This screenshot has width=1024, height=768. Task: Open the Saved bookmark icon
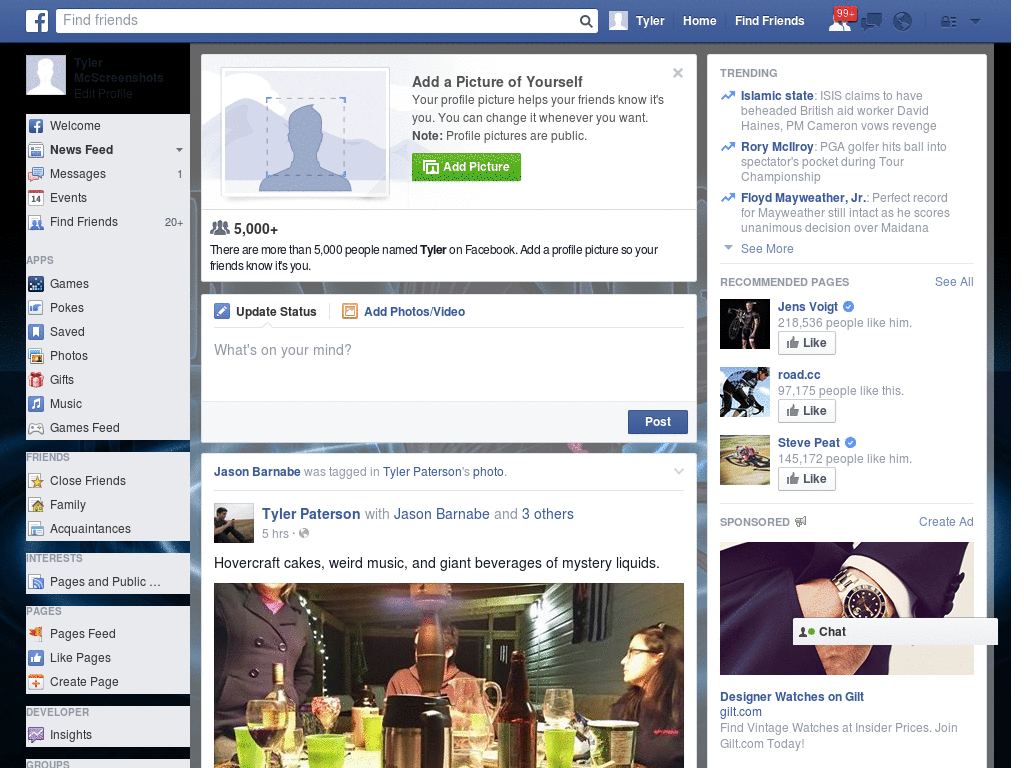point(36,332)
